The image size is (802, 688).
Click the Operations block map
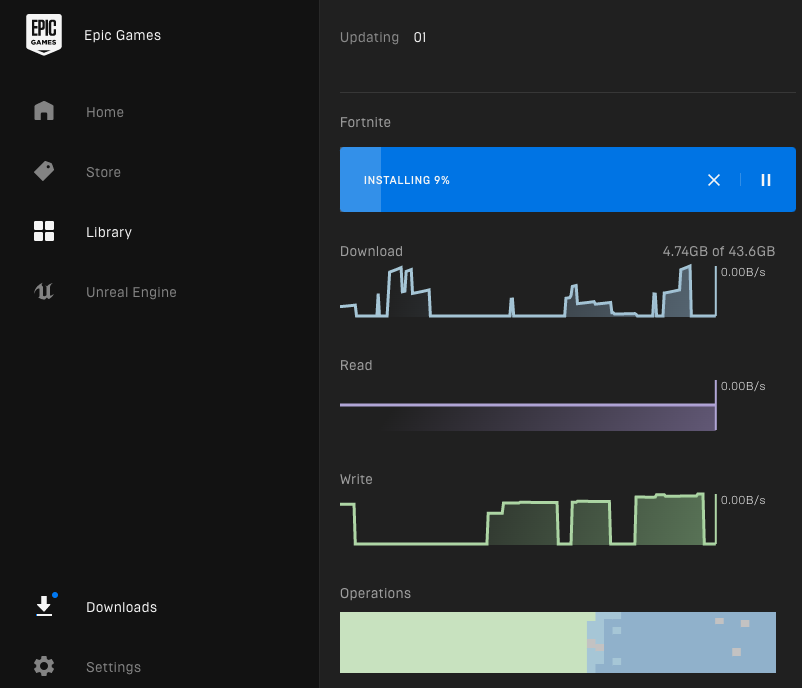tap(557, 642)
